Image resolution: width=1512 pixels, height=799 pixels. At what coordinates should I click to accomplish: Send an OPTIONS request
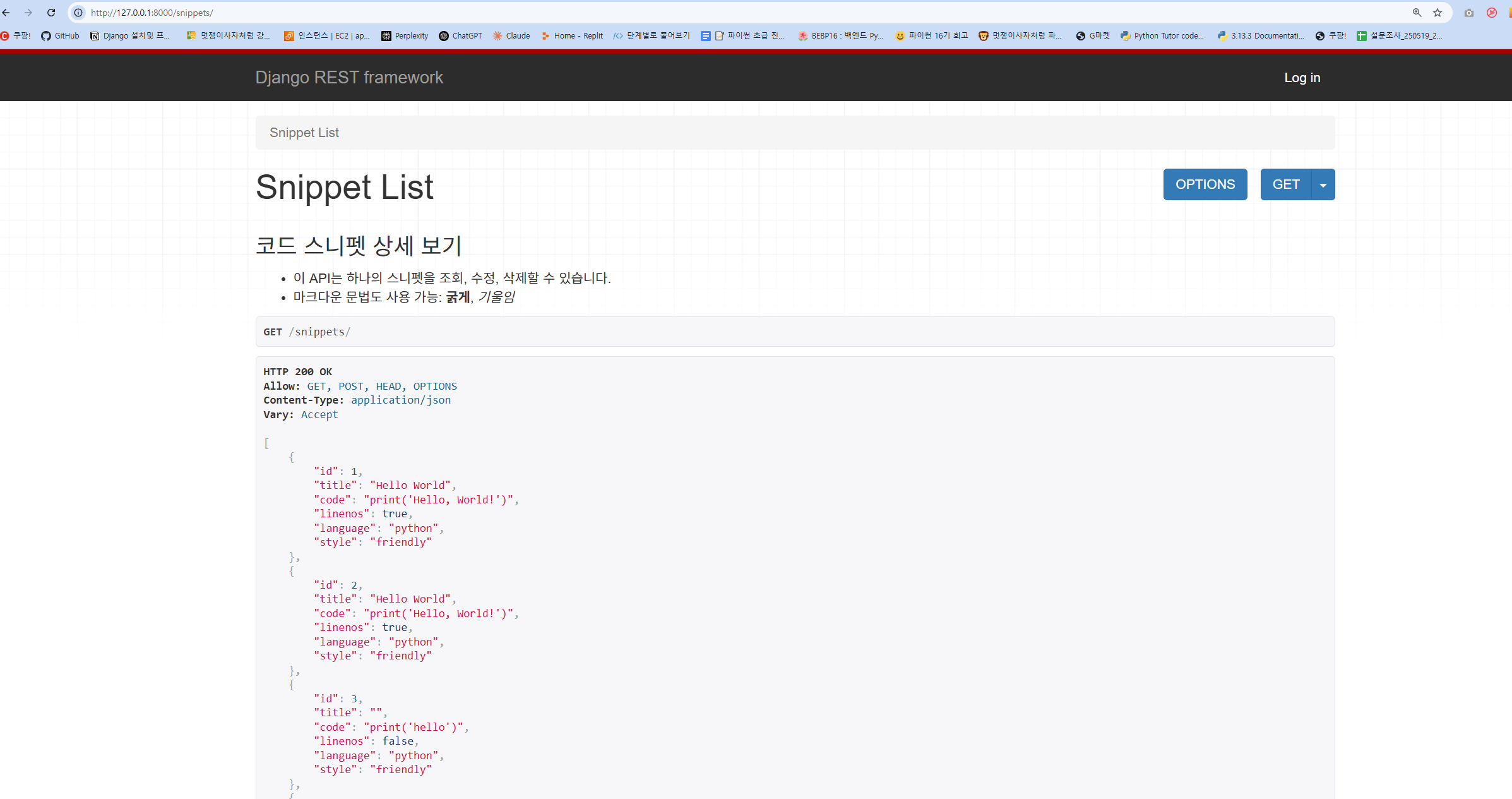pyautogui.click(x=1205, y=184)
